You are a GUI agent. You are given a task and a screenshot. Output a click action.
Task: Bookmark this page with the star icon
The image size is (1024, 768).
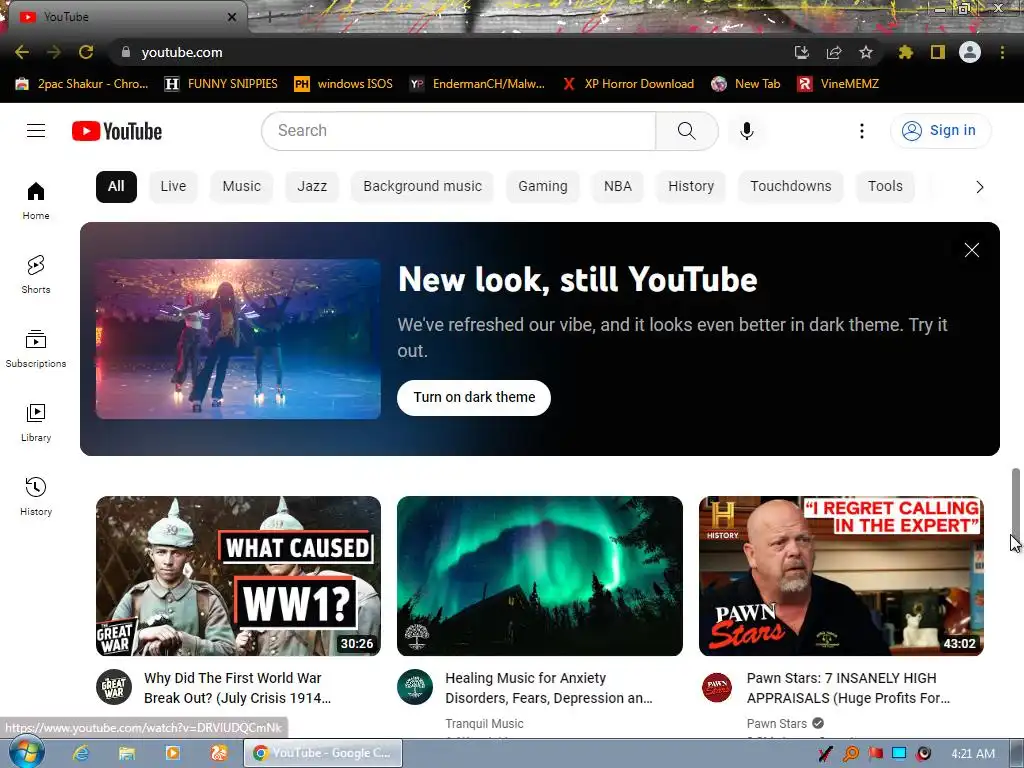[866, 52]
